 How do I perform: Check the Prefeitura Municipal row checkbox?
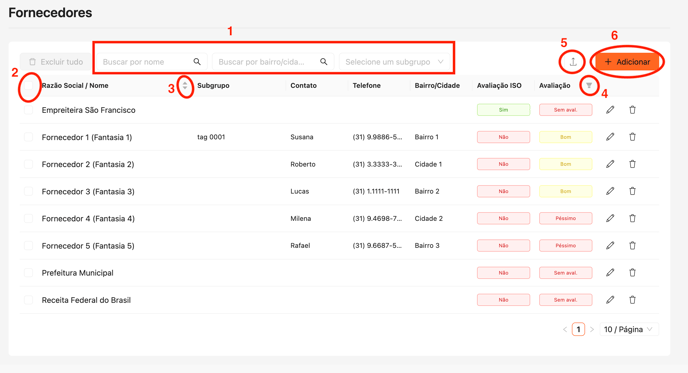(29, 273)
